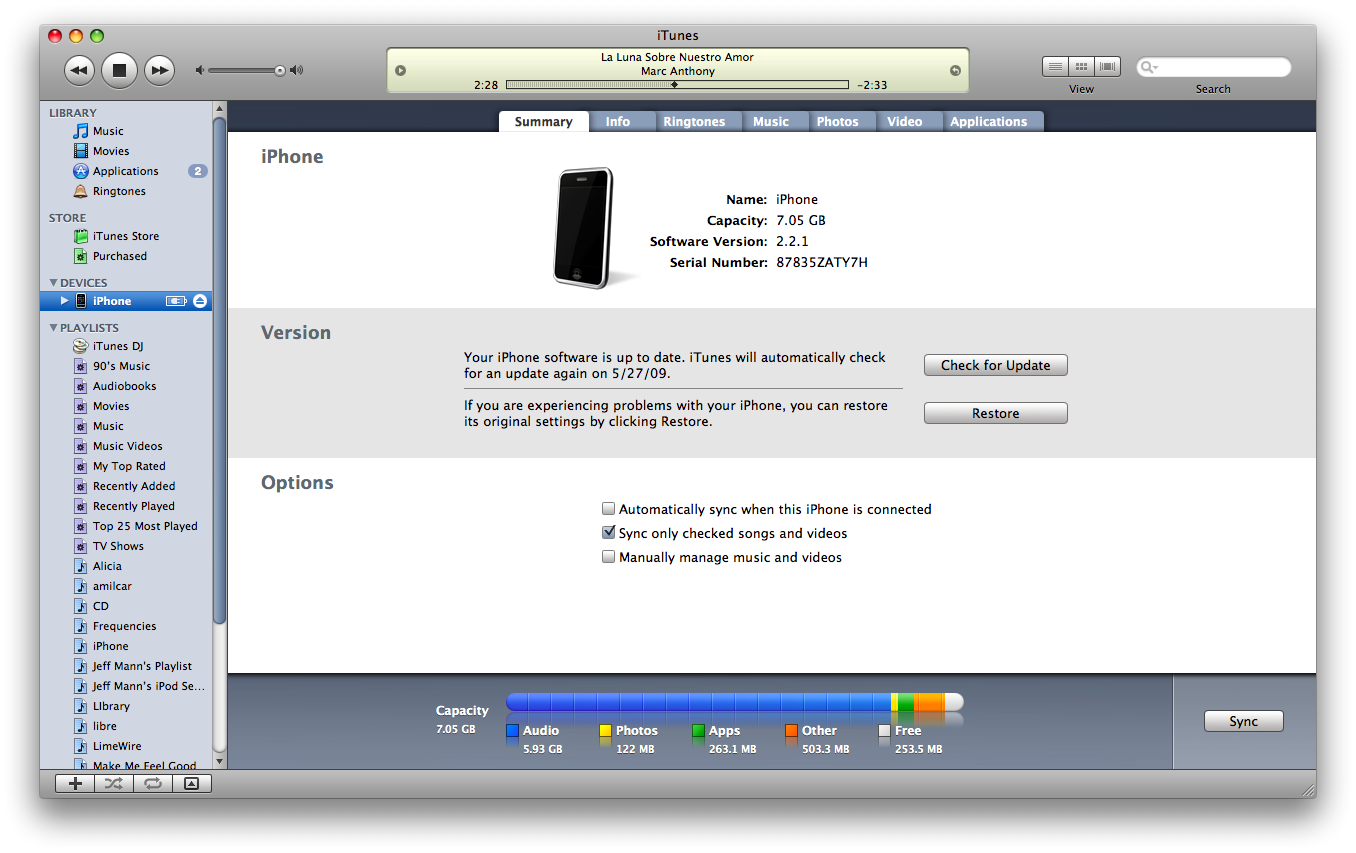The height and width of the screenshot is (853, 1356).
Task: Open the Audiobooks smart playlist
Action: pyautogui.click(x=126, y=386)
